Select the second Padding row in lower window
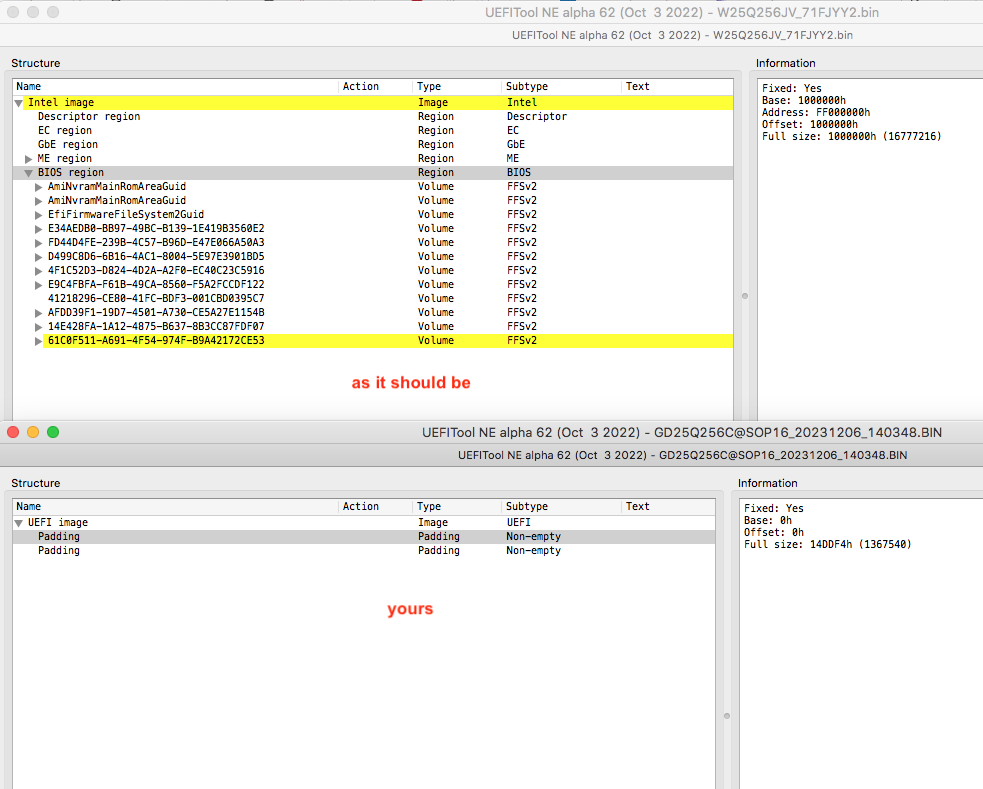 tap(364, 550)
